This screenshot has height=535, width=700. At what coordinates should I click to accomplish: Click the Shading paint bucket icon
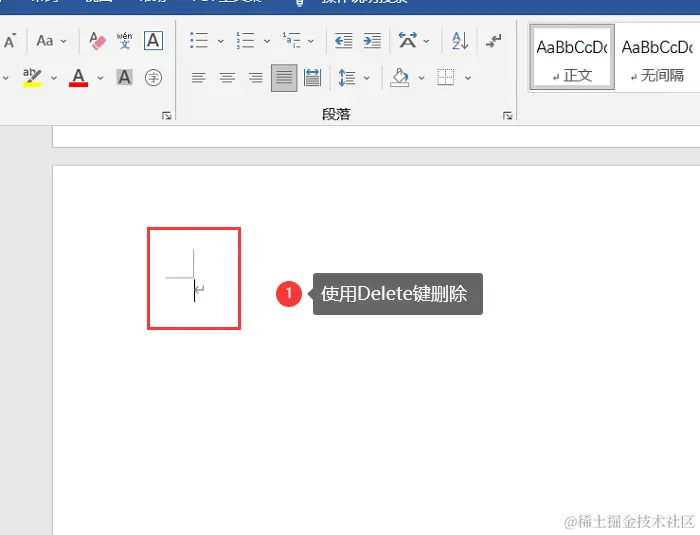point(400,78)
